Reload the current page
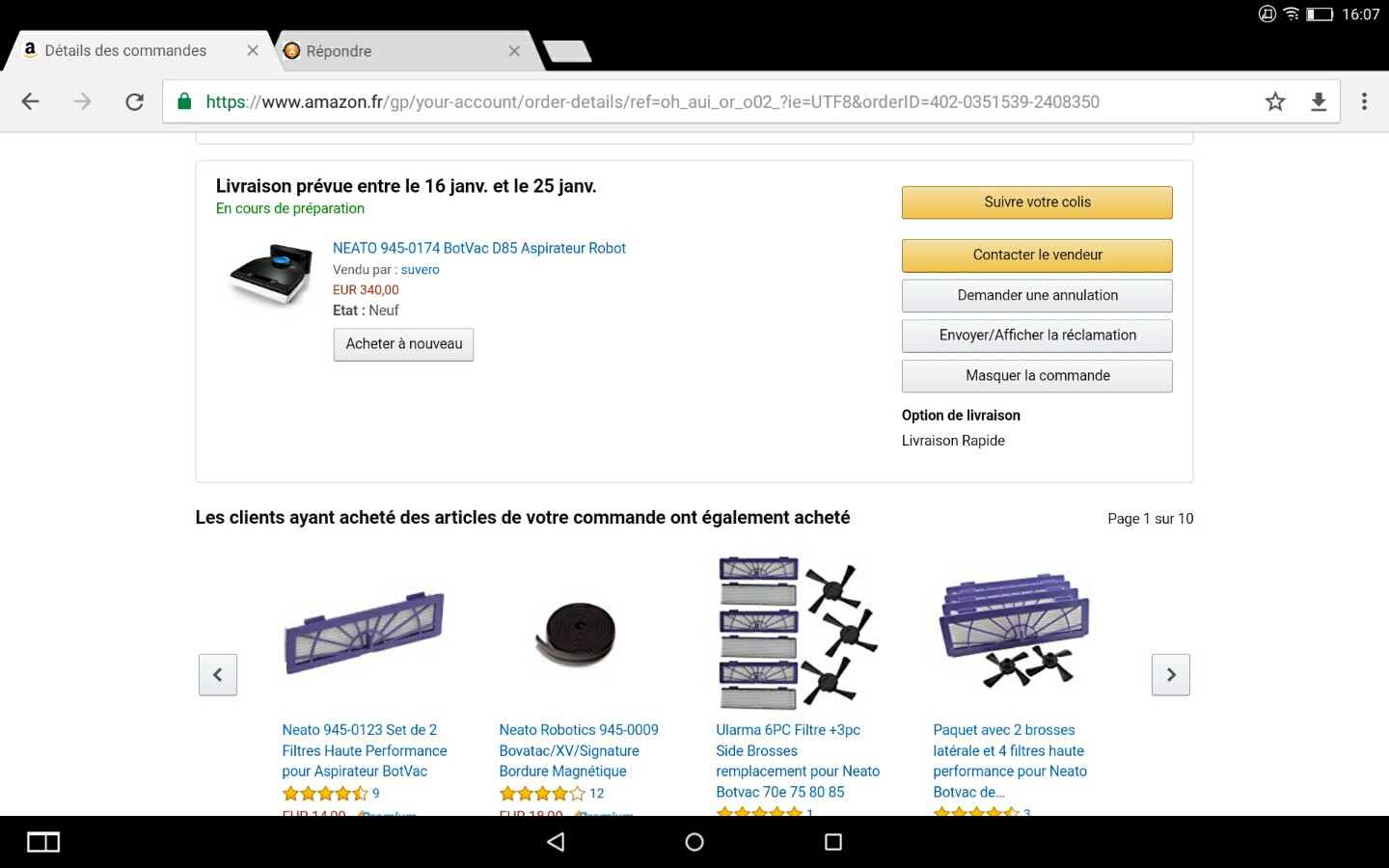Viewport: 1389px width, 868px height. (x=134, y=102)
